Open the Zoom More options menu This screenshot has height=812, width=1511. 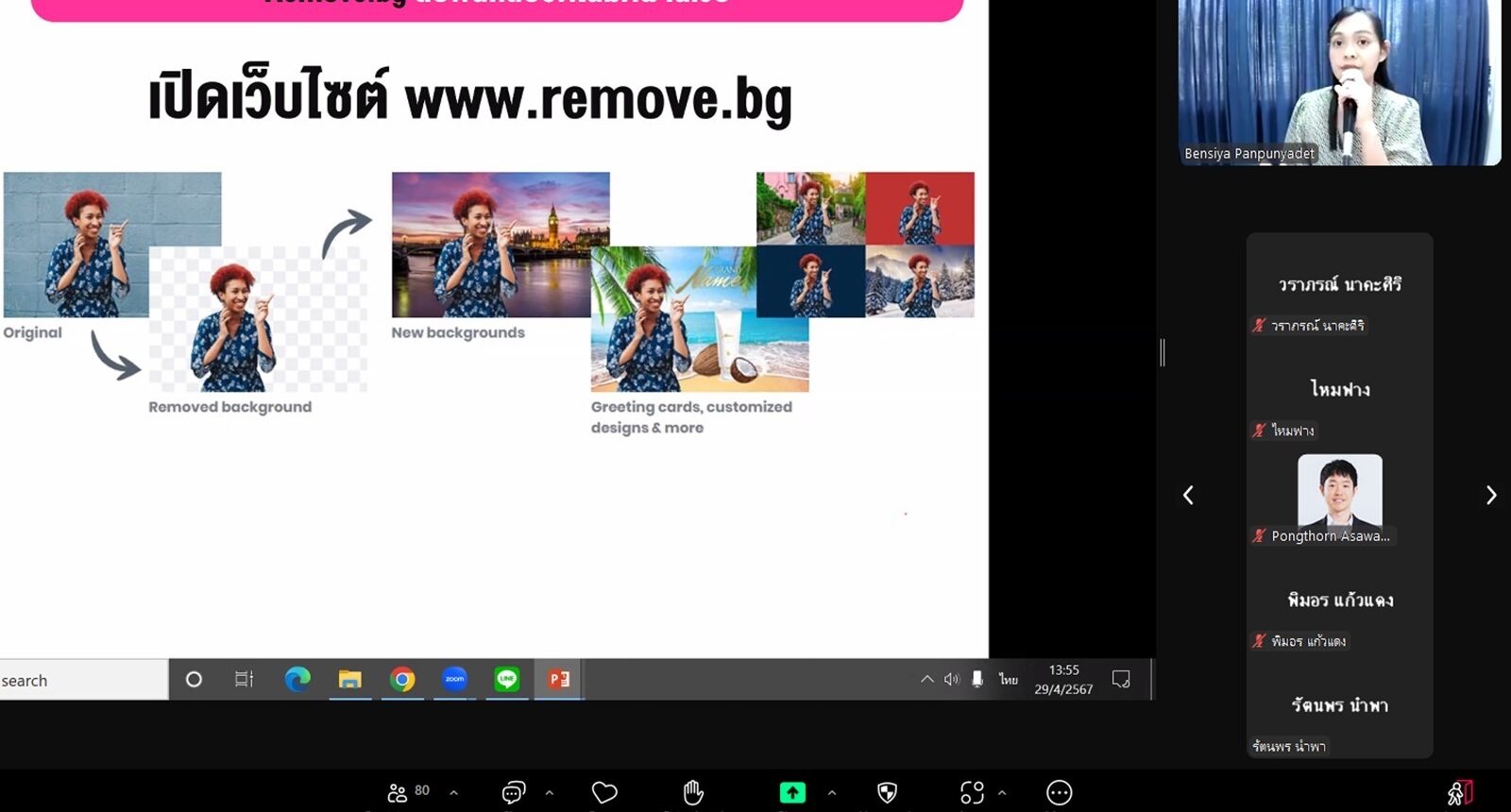pyautogui.click(x=1060, y=792)
